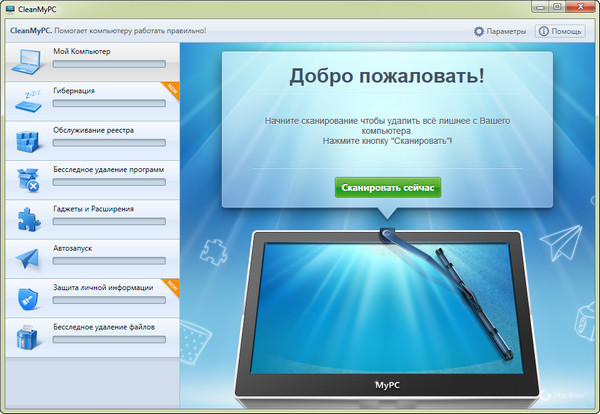Viewport: 600px width, 414px height.
Task: Click the Автозапуск progress bar
Action: pyautogui.click(x=109, y=261)
